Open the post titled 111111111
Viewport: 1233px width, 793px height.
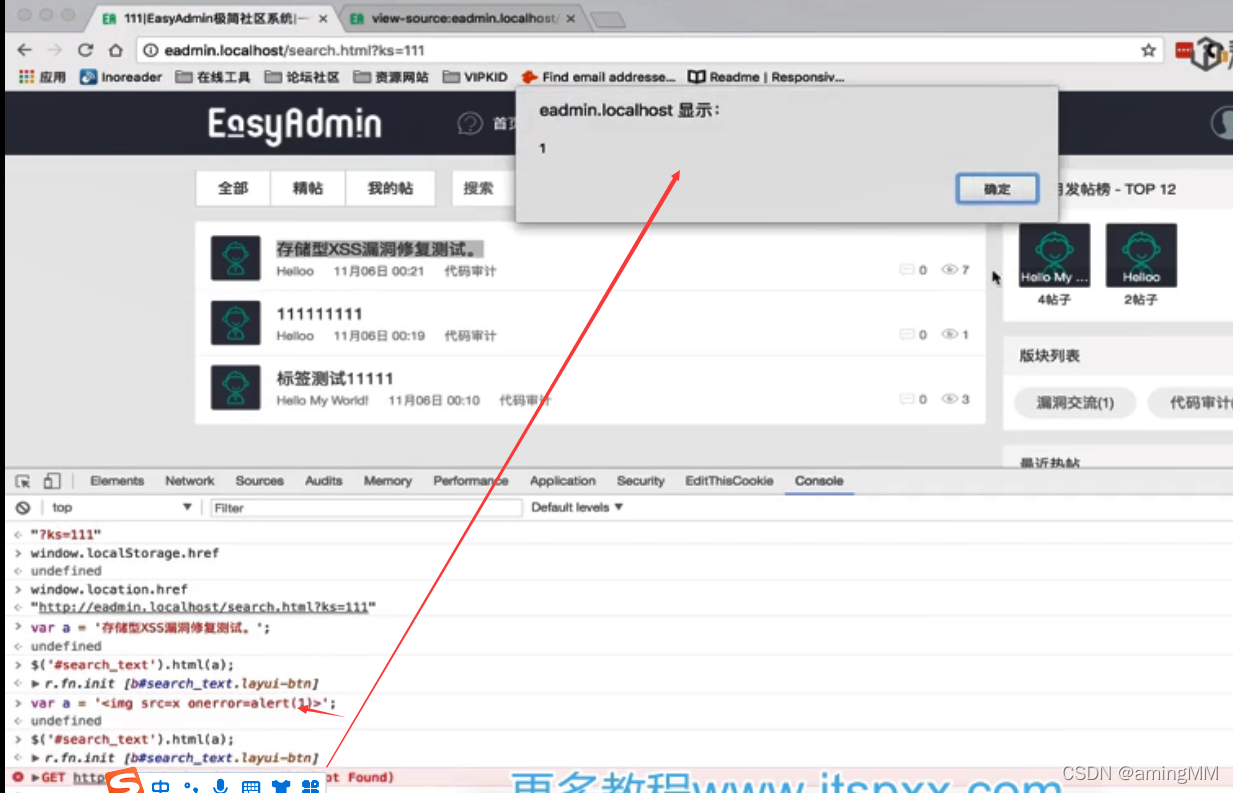pos(320,314)
